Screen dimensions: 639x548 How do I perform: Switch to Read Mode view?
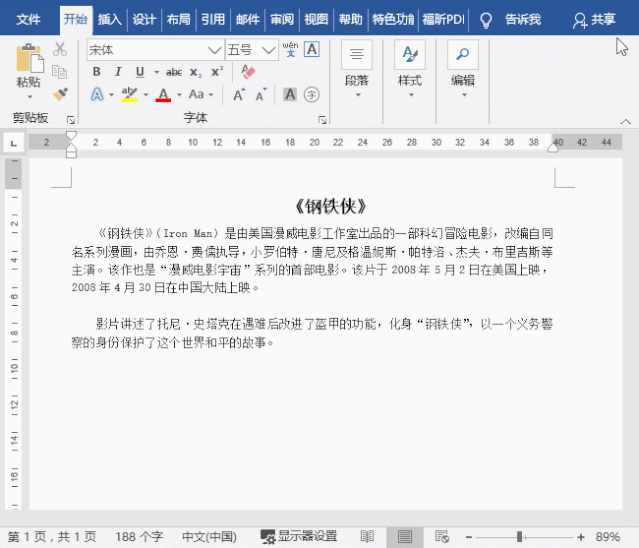367,537
